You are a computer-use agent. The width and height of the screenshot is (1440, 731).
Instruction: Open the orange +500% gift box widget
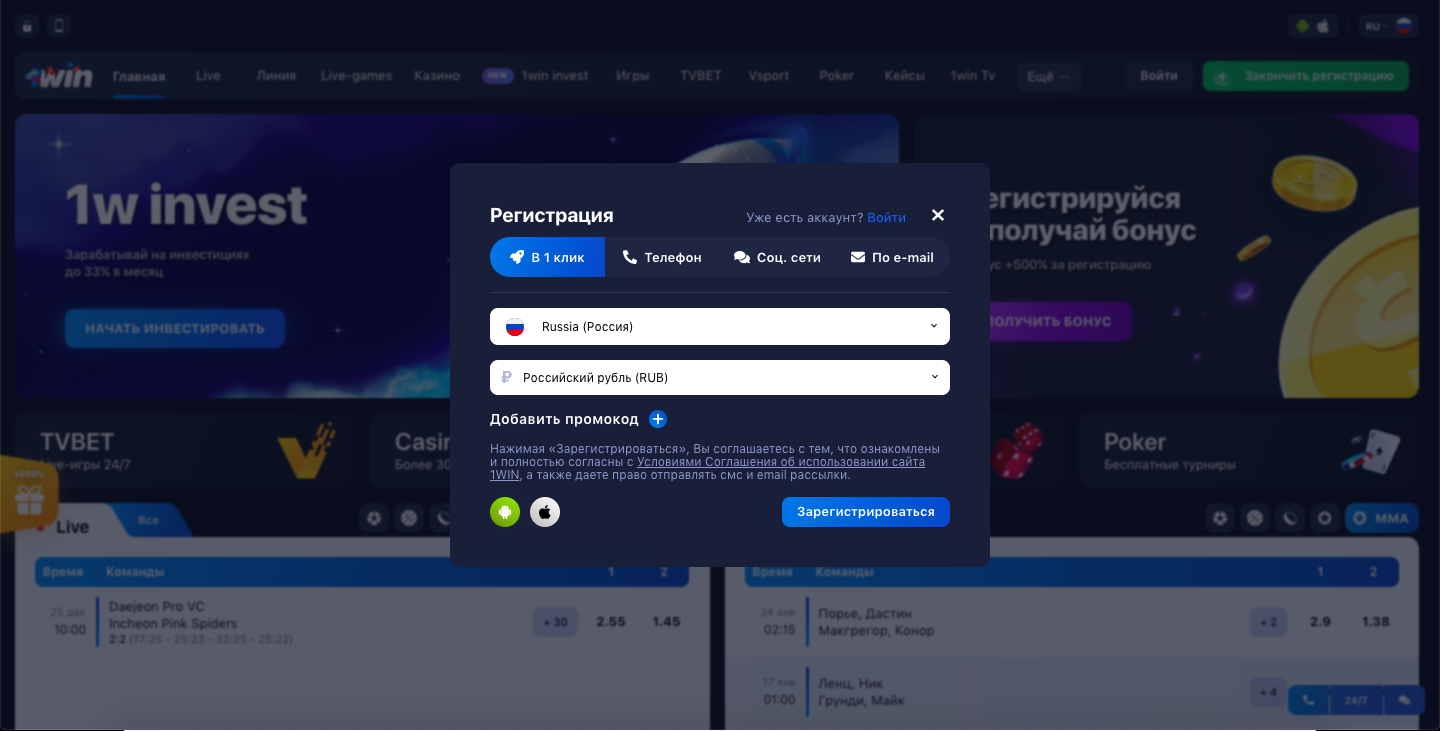coord(29,493)
